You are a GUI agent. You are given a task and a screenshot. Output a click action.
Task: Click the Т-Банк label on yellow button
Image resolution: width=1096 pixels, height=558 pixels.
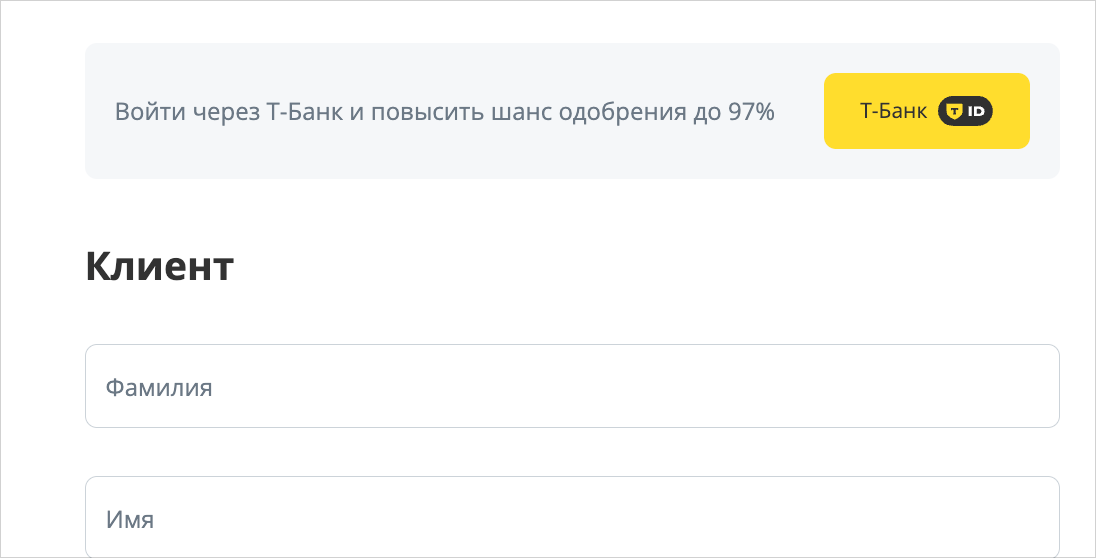pyautogui.click(x=893, y=111)
